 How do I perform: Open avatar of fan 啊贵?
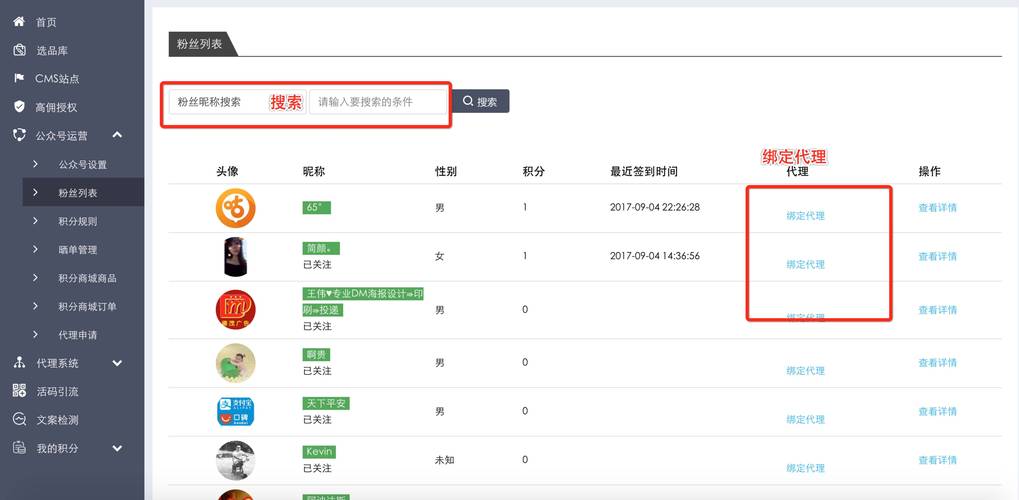point(235,363)
